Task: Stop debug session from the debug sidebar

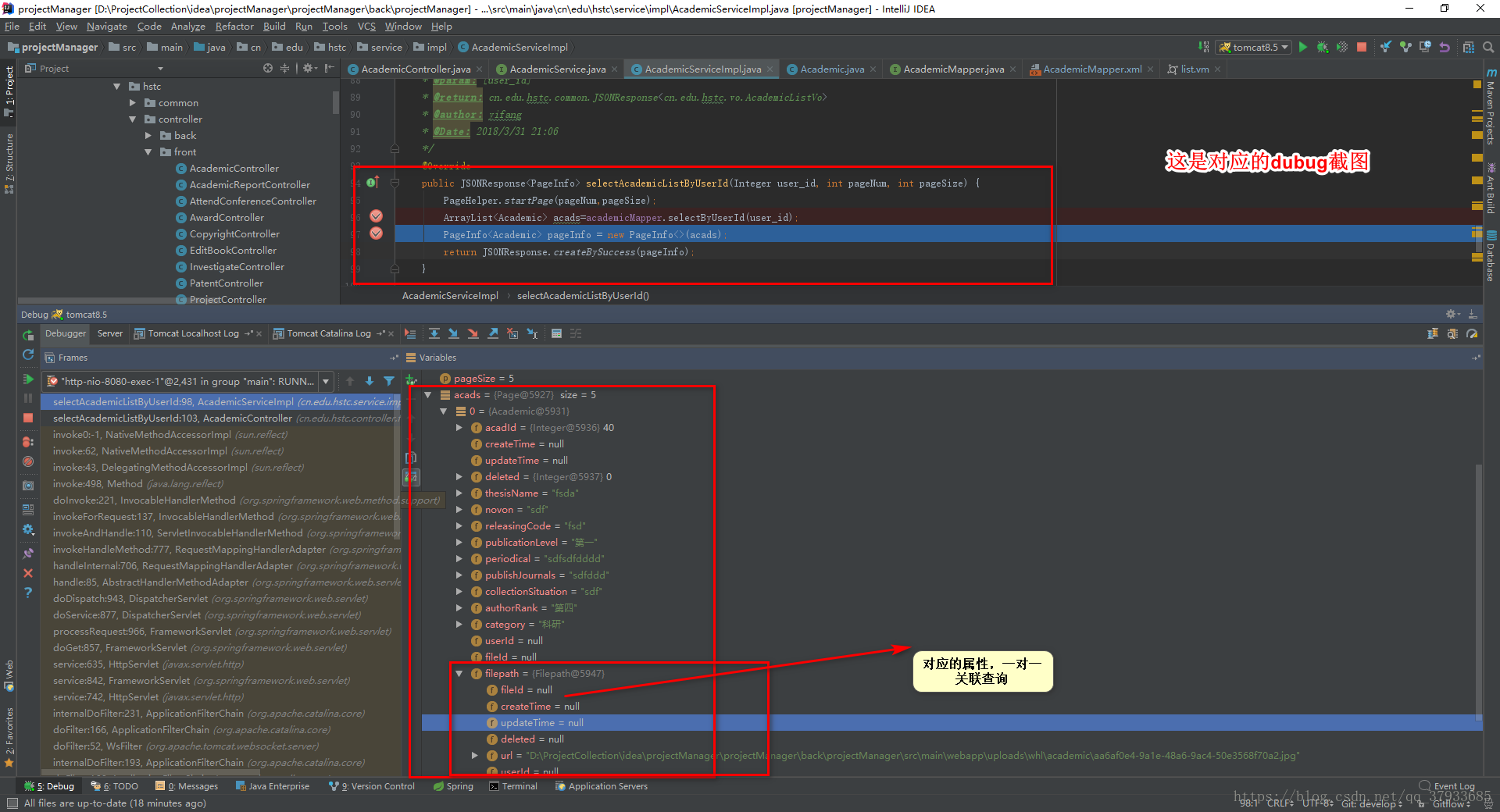Action: (28, 418)
